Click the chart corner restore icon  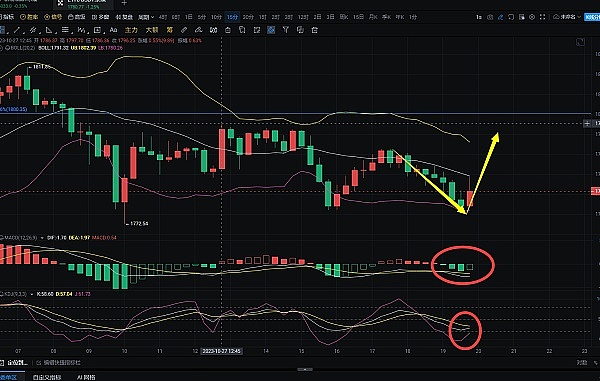(580, 42)
